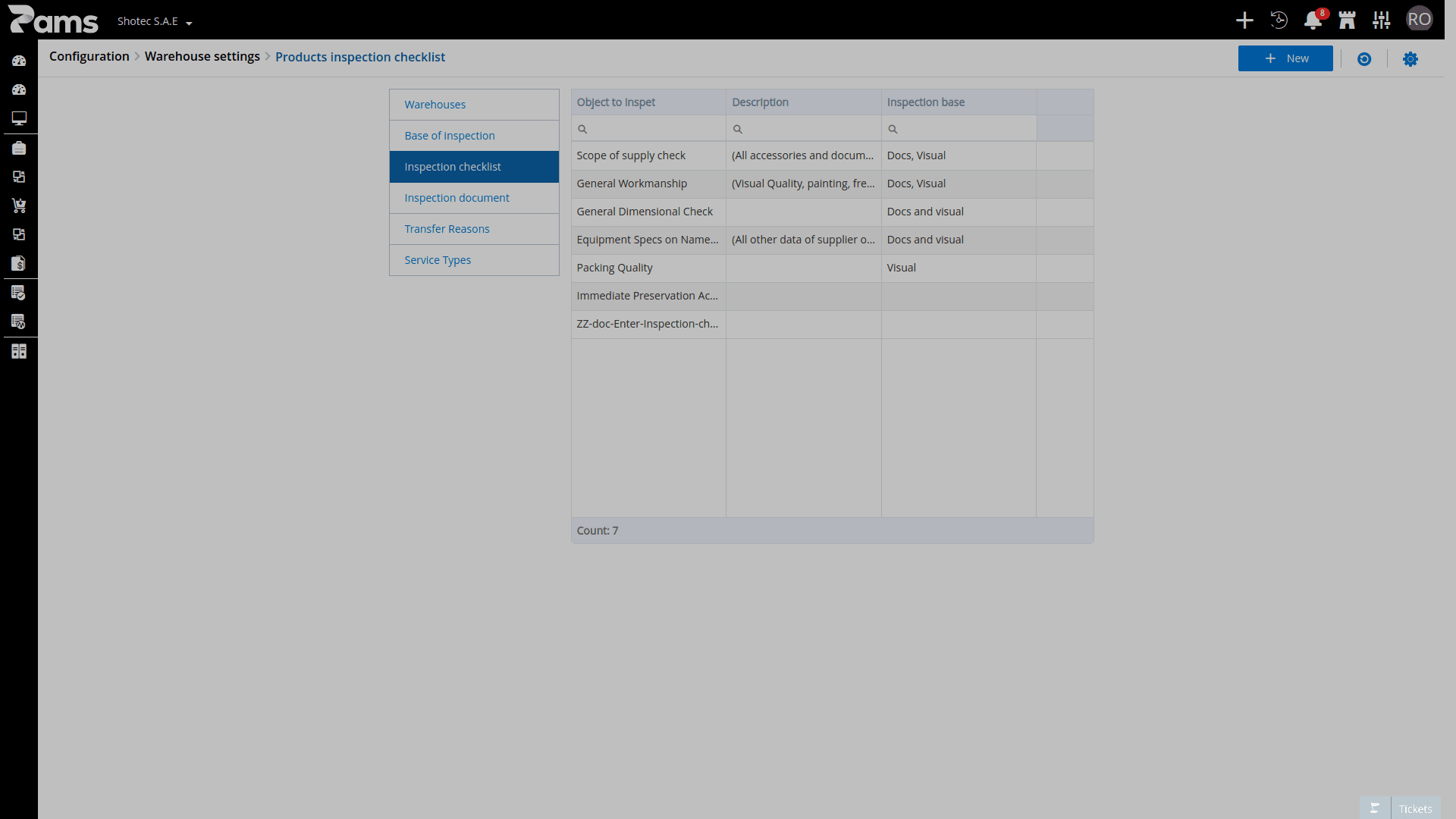Go to Configuration breadcrumb
1456x819 pixels.
(x=89, y=57)
